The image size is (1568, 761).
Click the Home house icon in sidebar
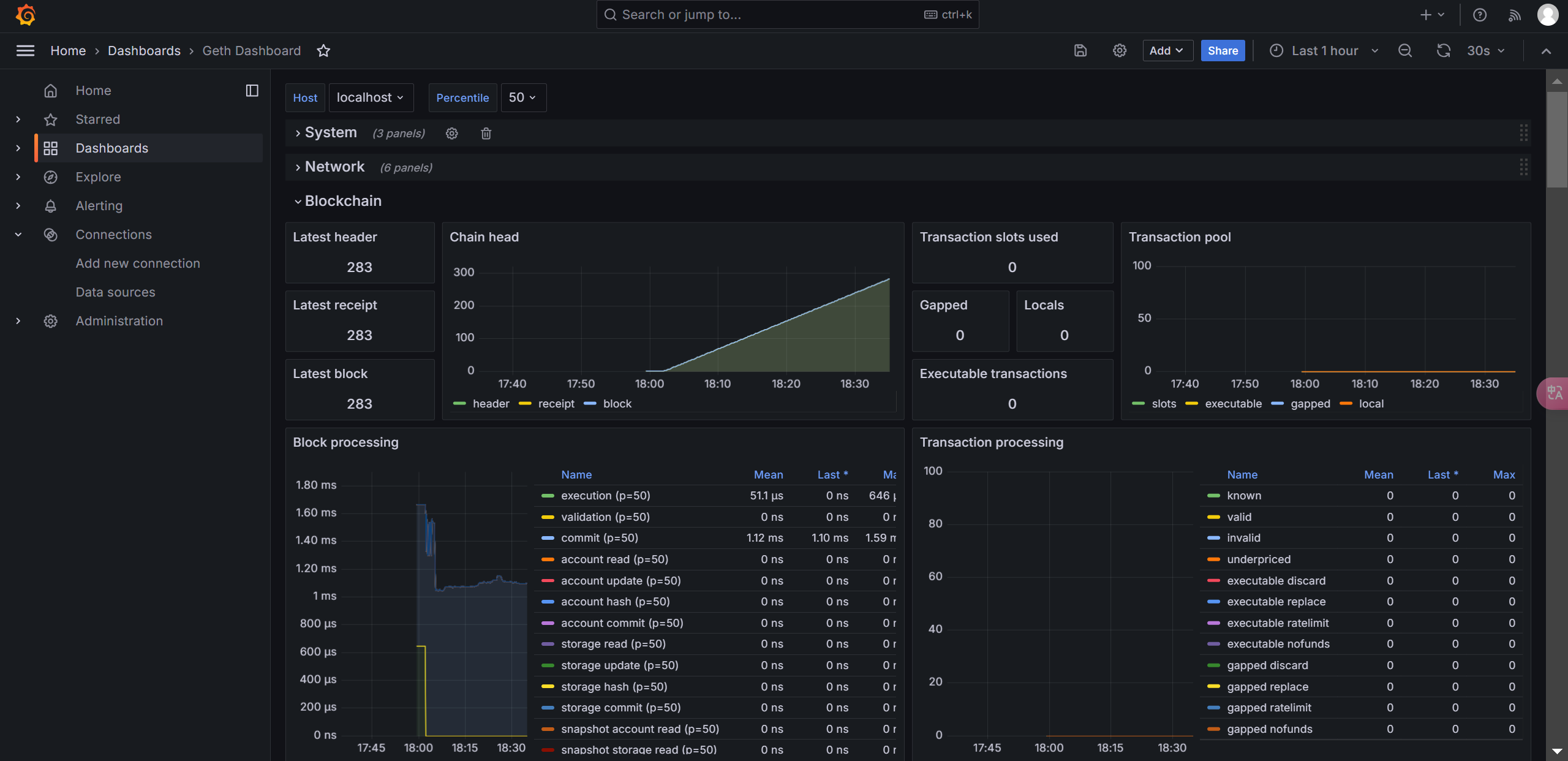[x=51, y=91]
